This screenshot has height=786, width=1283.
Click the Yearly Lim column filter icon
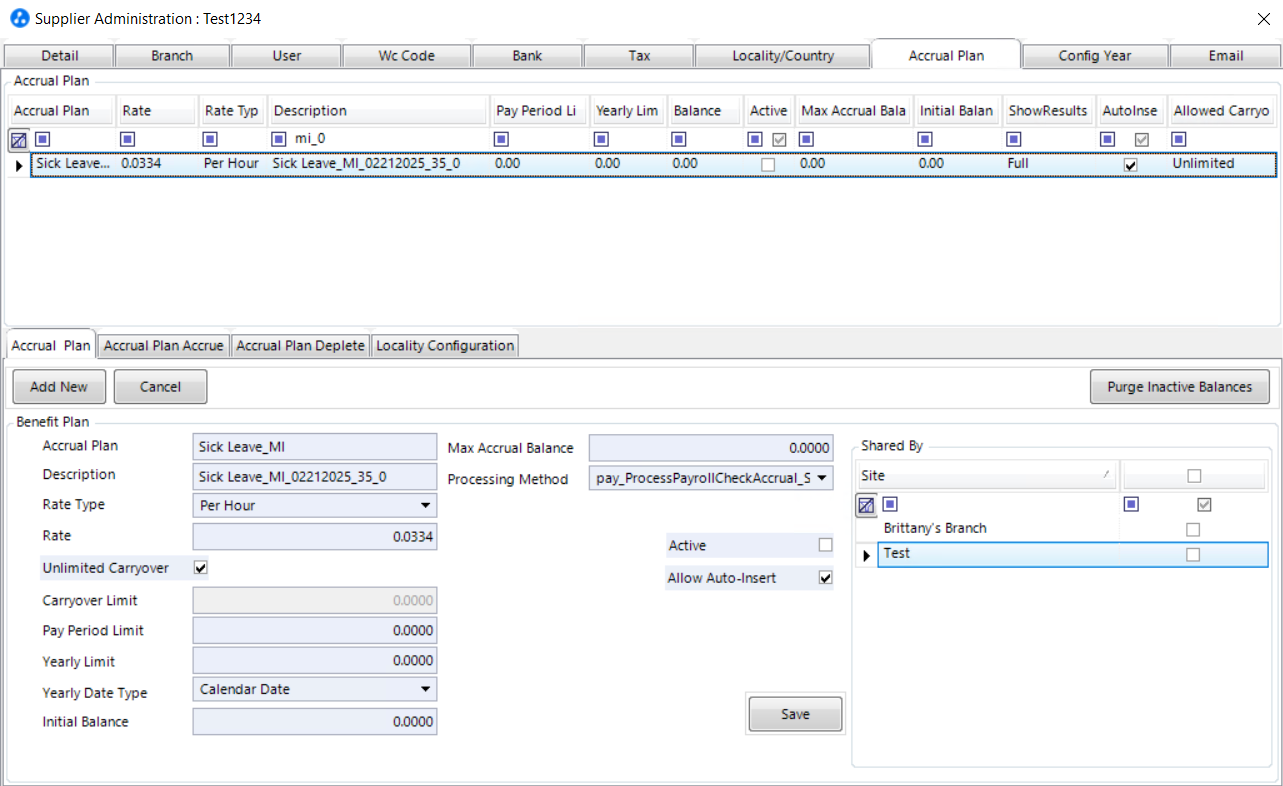click(601, 139)
